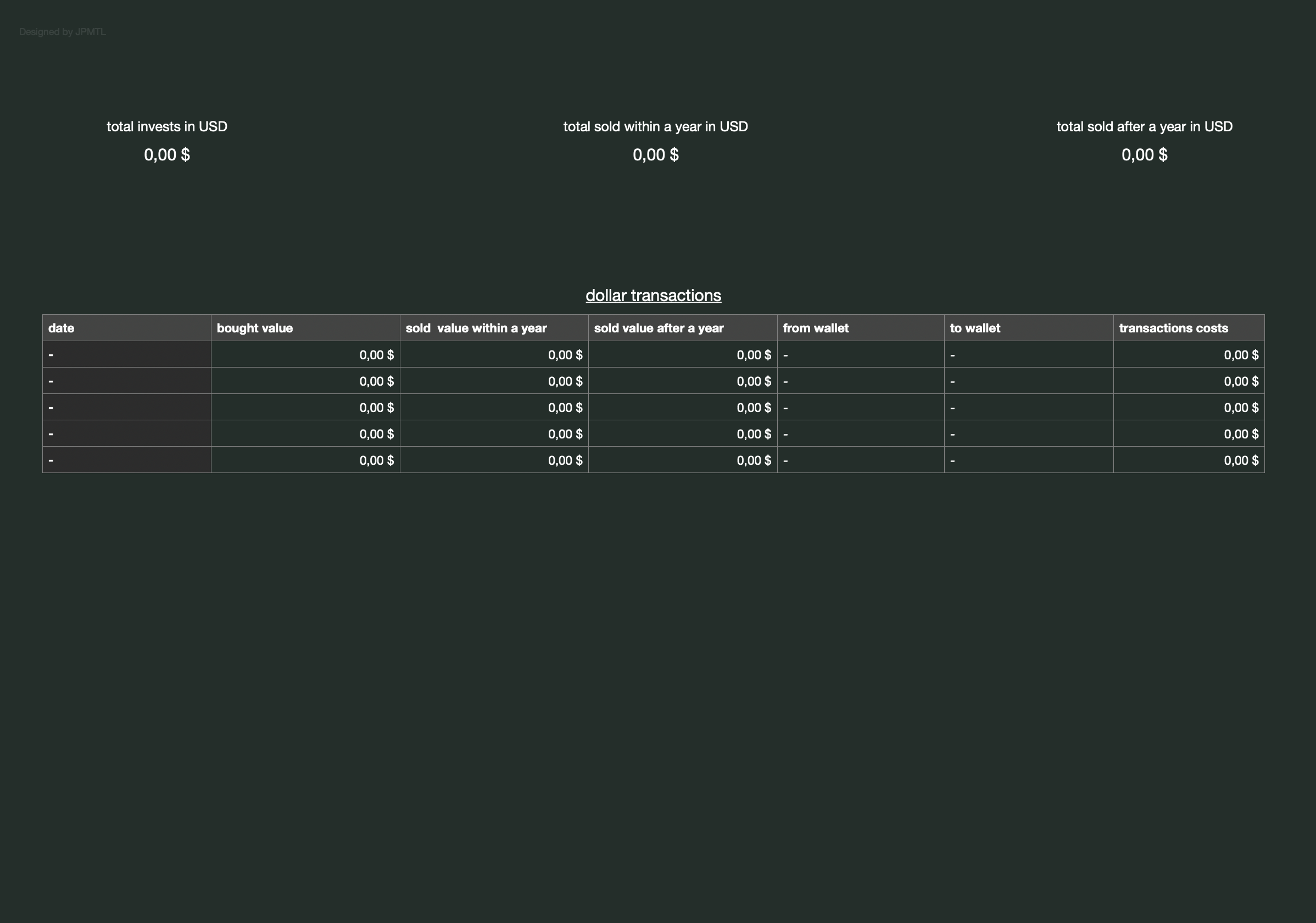Select 'sold value after a year' header
Screen dimensions: 1316x923
(683, 328)
